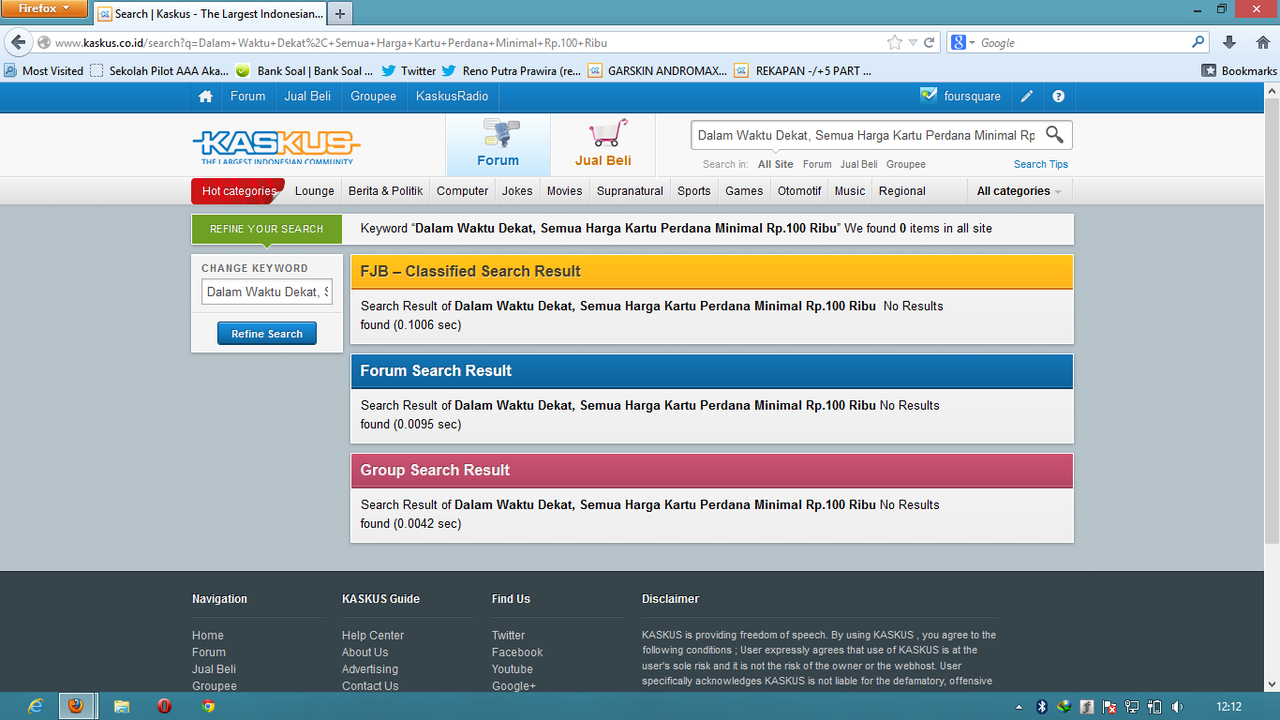
Task: Open Help Center footer link
Action: [373, 635]
